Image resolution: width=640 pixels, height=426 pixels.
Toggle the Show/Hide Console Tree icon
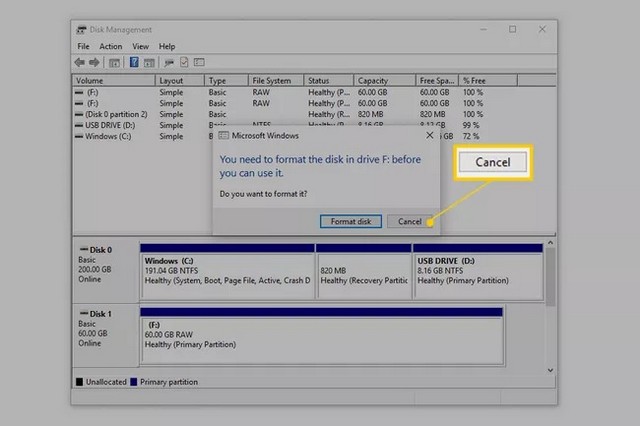coord(114,62)
